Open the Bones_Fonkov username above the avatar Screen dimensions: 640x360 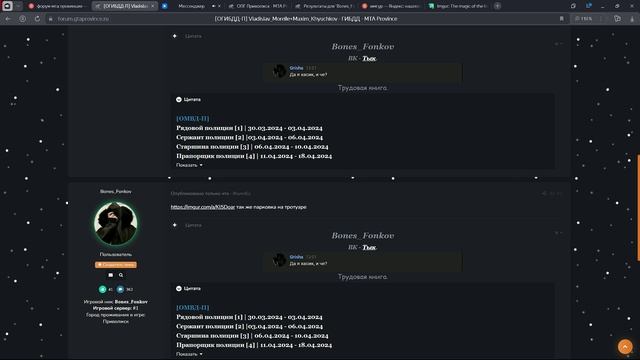[x=116, y=191]
